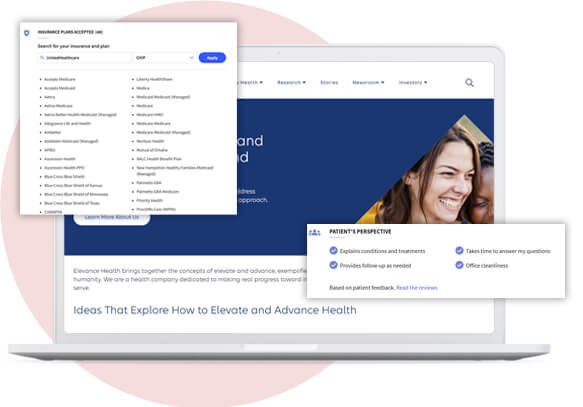
Task: Select APWU in the insurance list
Action: 49,150
